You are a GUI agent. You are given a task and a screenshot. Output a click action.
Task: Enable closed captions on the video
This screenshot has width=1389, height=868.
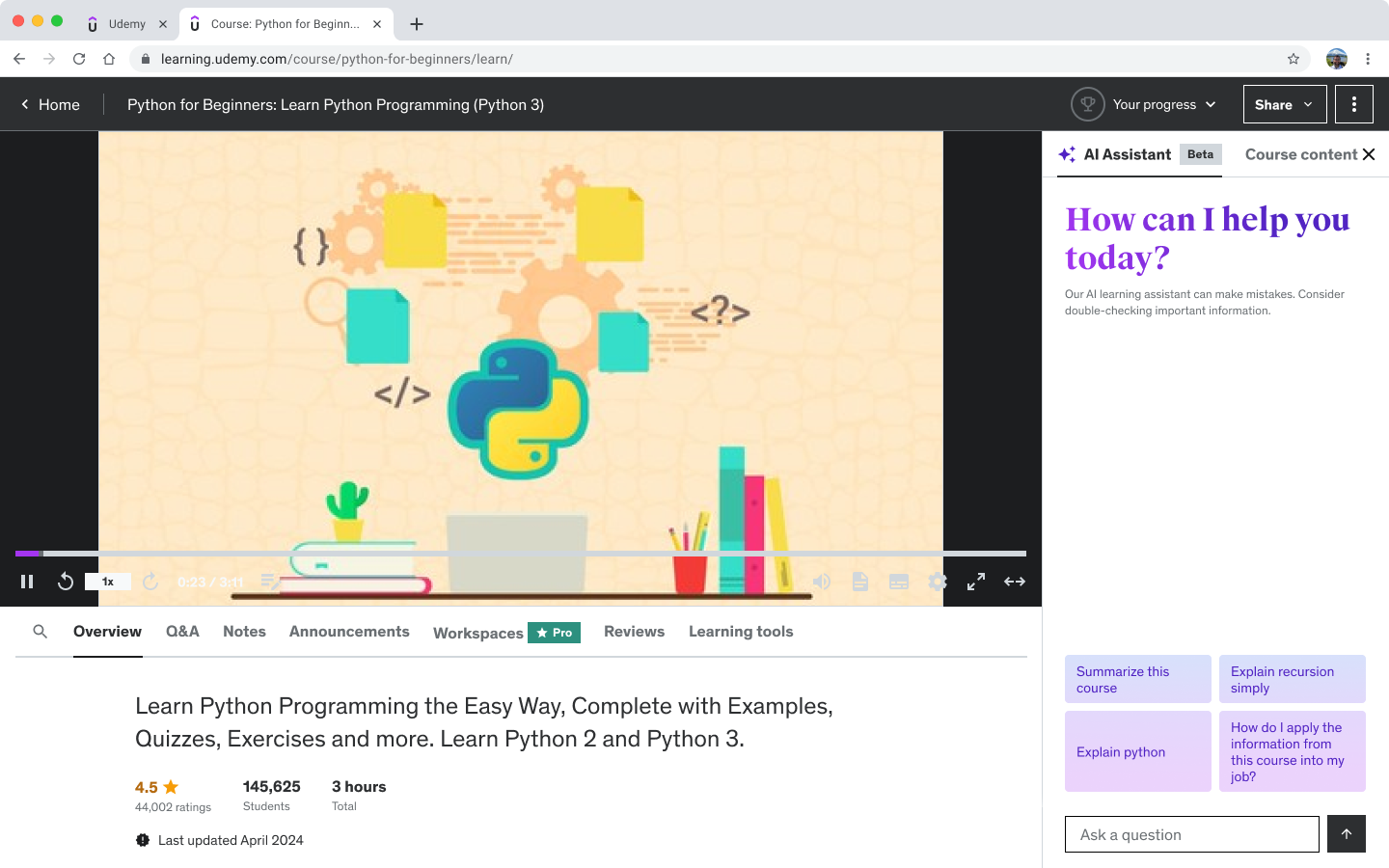(x=898, y=581)
